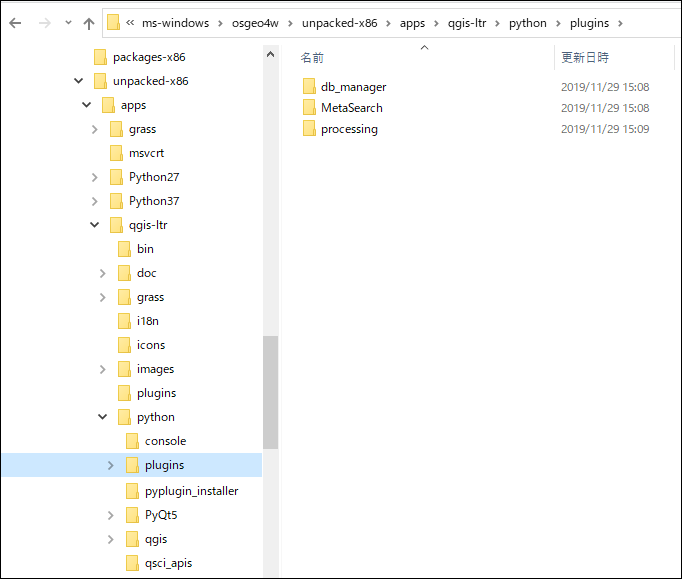Select the processing folder icon
This screenshot has height=579, width=682.
coord(309,129)
